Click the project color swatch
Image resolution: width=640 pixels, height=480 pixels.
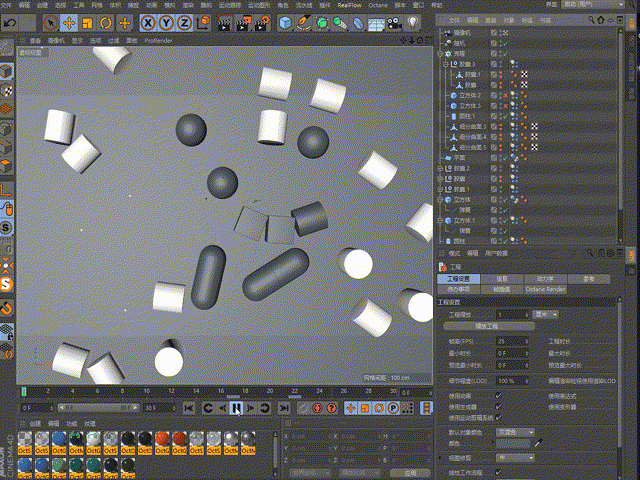tap(513, 443)
